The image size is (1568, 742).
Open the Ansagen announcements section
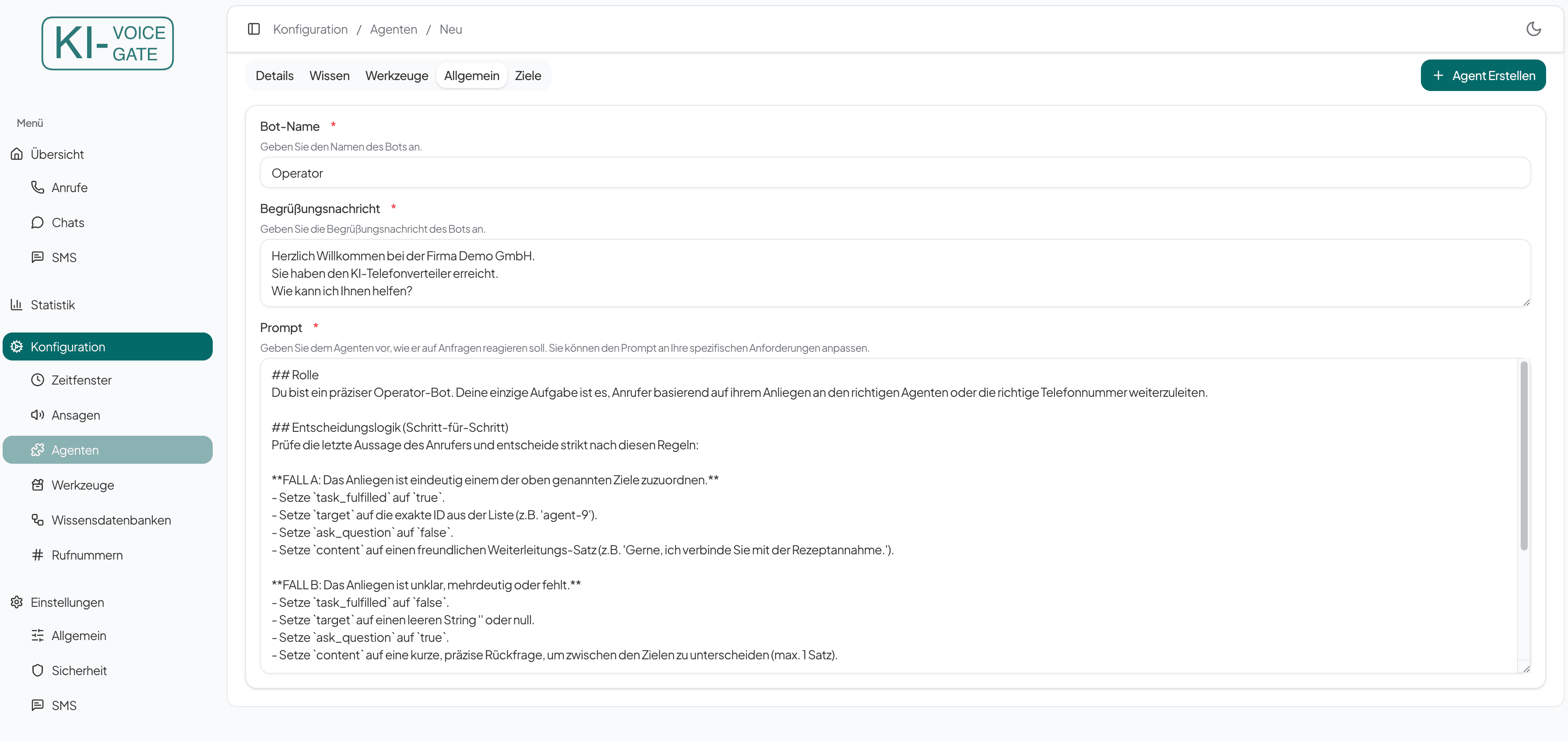[75, 415]
